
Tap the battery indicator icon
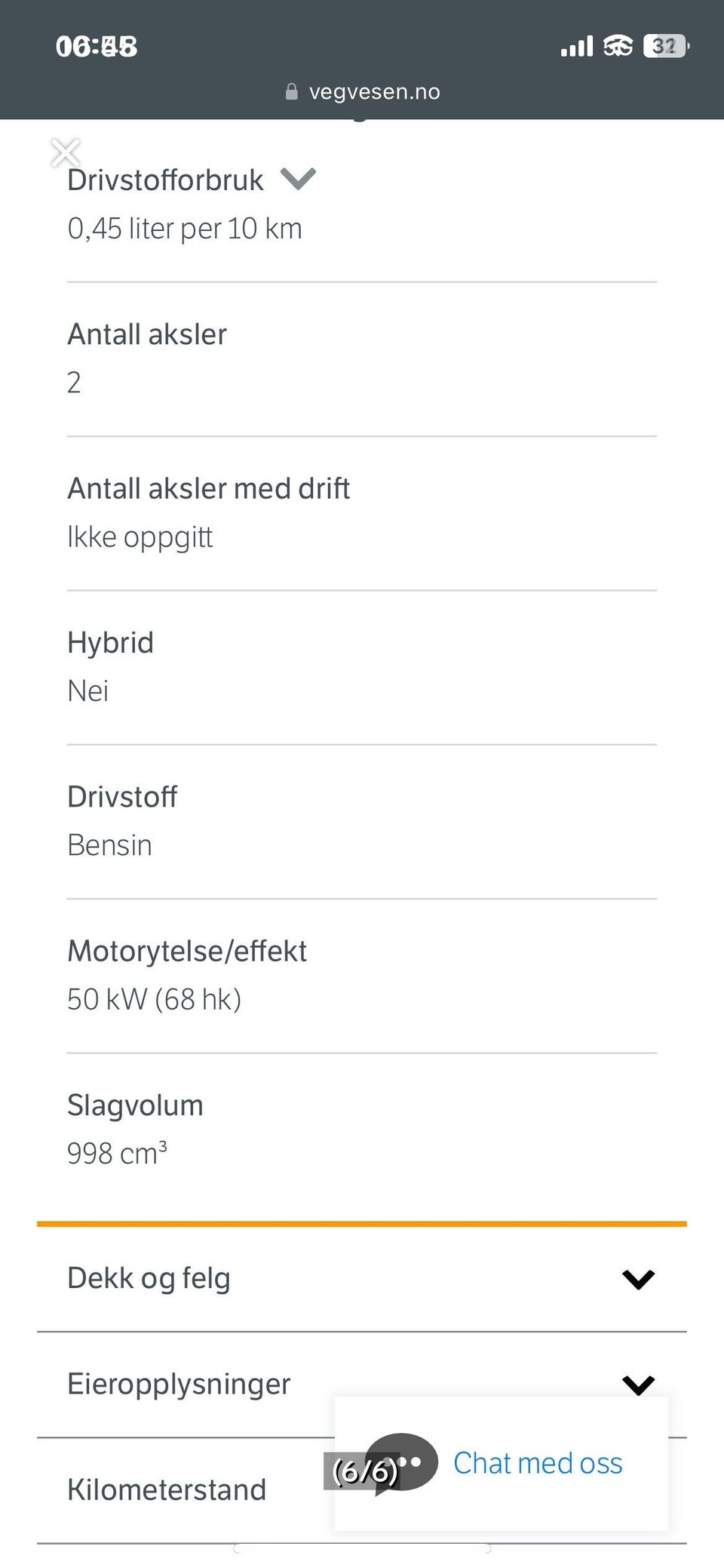tap(665, 47)
